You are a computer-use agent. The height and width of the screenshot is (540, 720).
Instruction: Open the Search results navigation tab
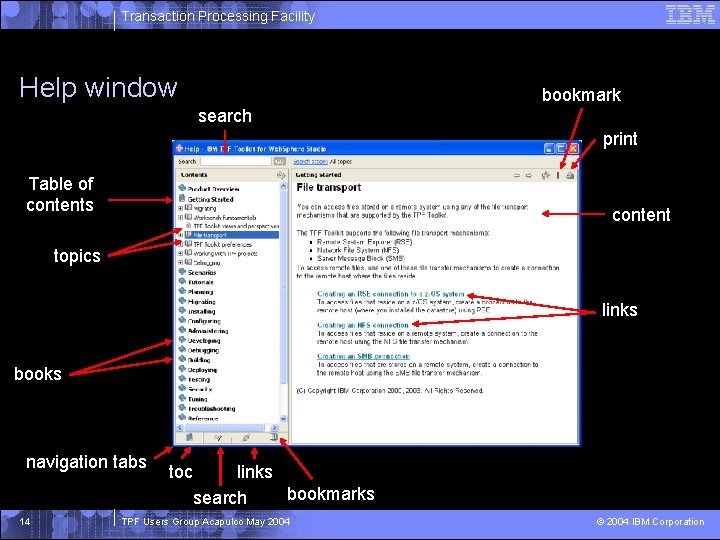point(218,438)
